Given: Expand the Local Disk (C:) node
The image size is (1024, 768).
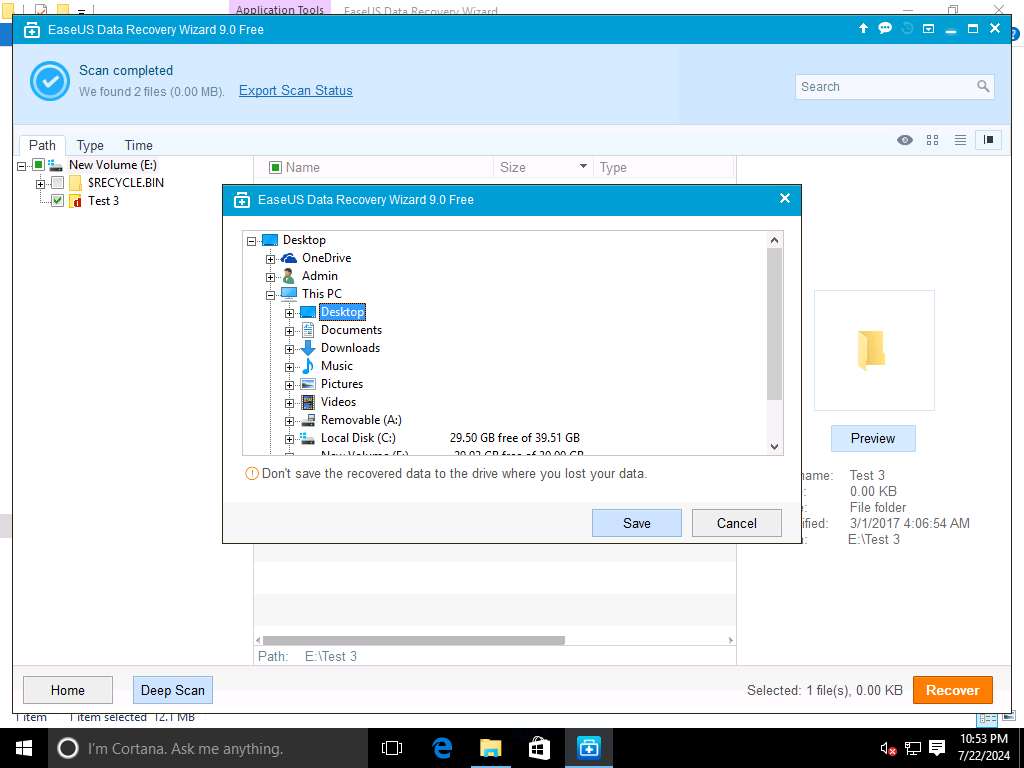Looking at the screenshot, I should (289, 440).
